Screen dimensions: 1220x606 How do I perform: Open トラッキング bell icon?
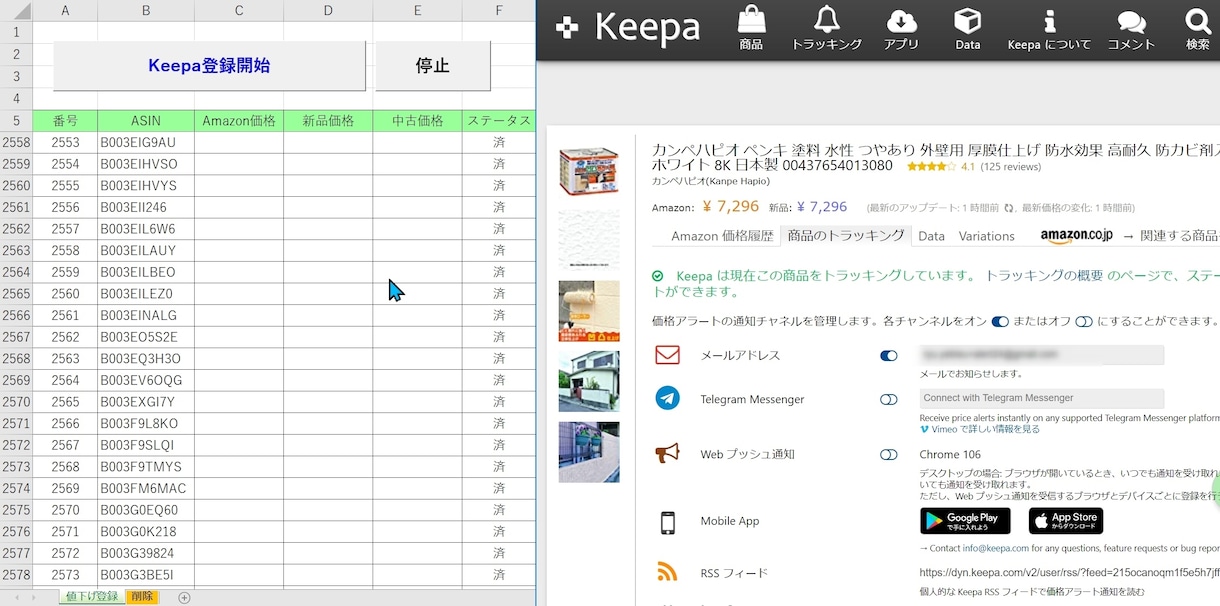(x=826, y=20)
